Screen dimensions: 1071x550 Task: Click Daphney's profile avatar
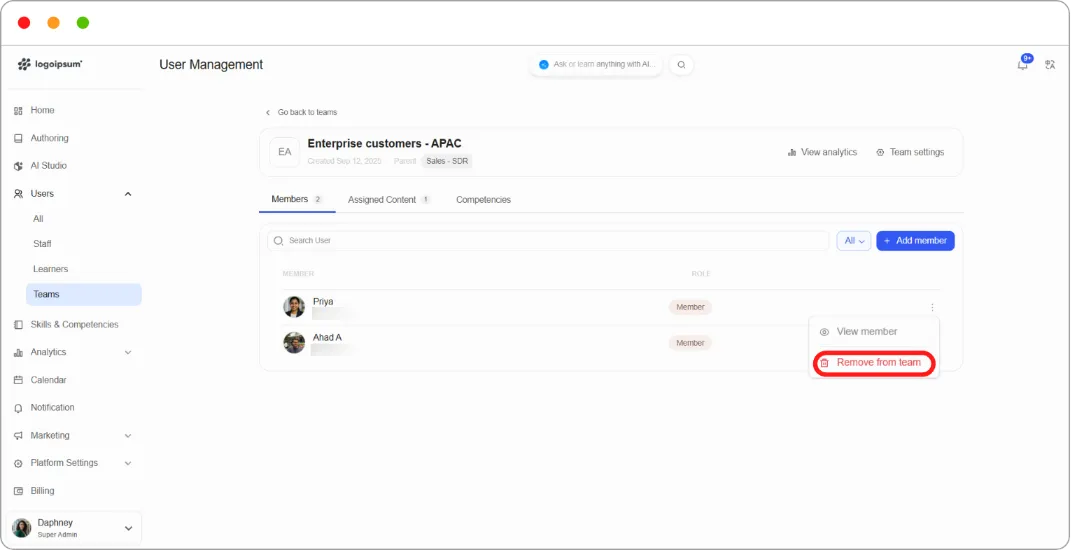[22, 528]
